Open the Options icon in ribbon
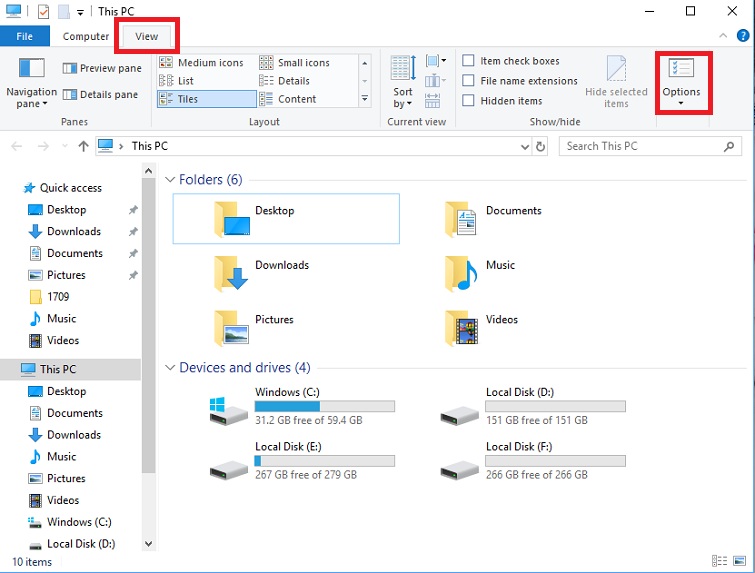Image resolution: width=755 pixels, height=573 pixels. click(x=682, y=72)
